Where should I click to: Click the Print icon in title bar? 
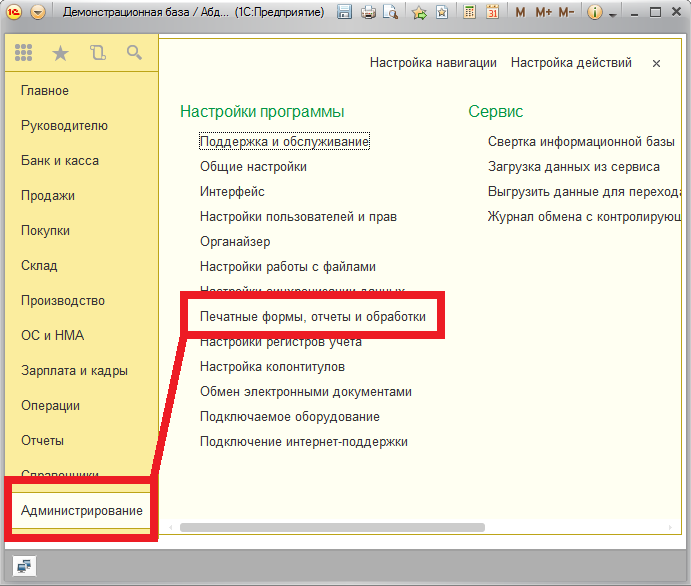(367, 13)
